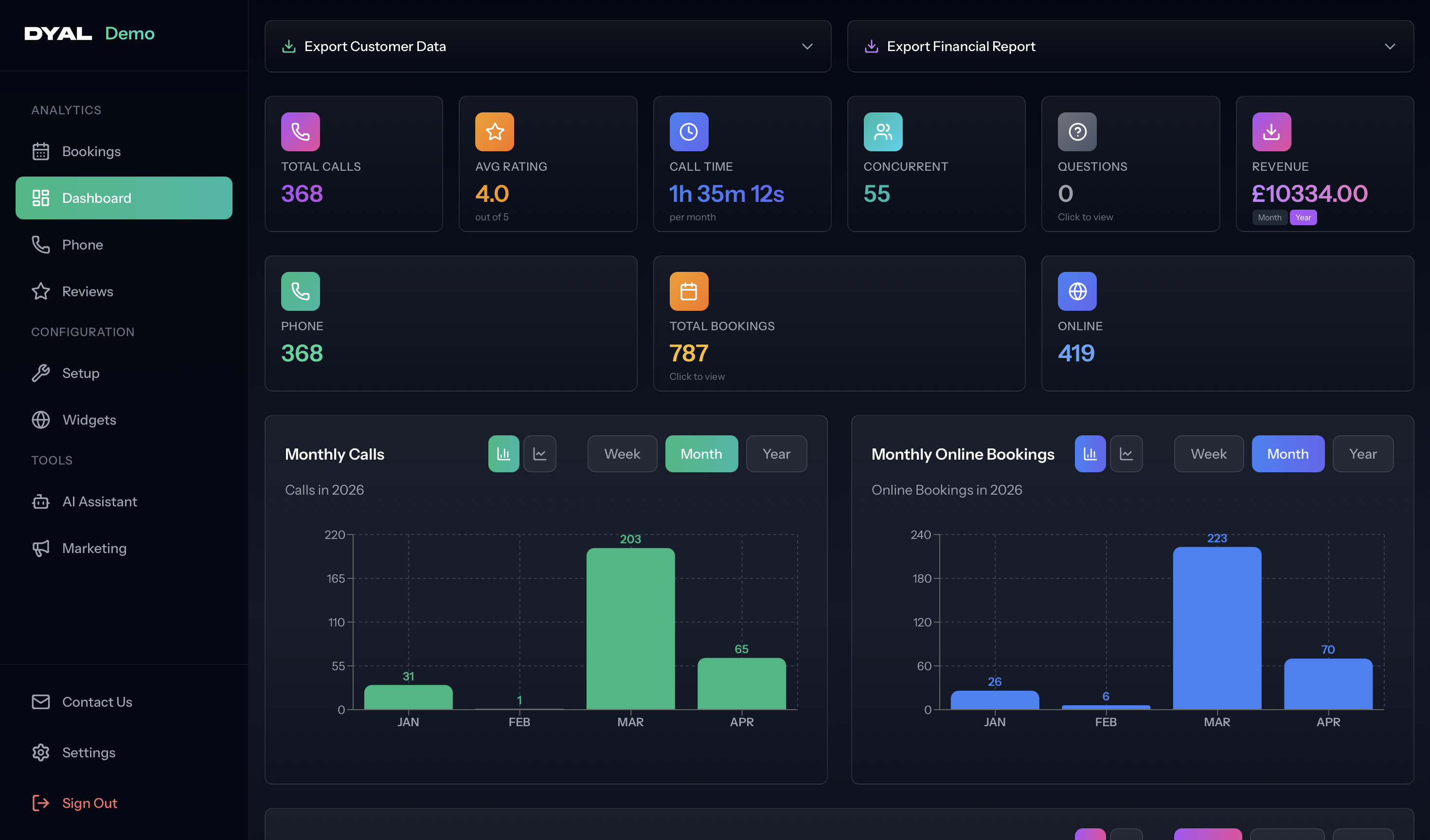Screen dimensions: 1430x840
Task: Show Online Bookings by Week
Action: click(x=1209, y=454)
